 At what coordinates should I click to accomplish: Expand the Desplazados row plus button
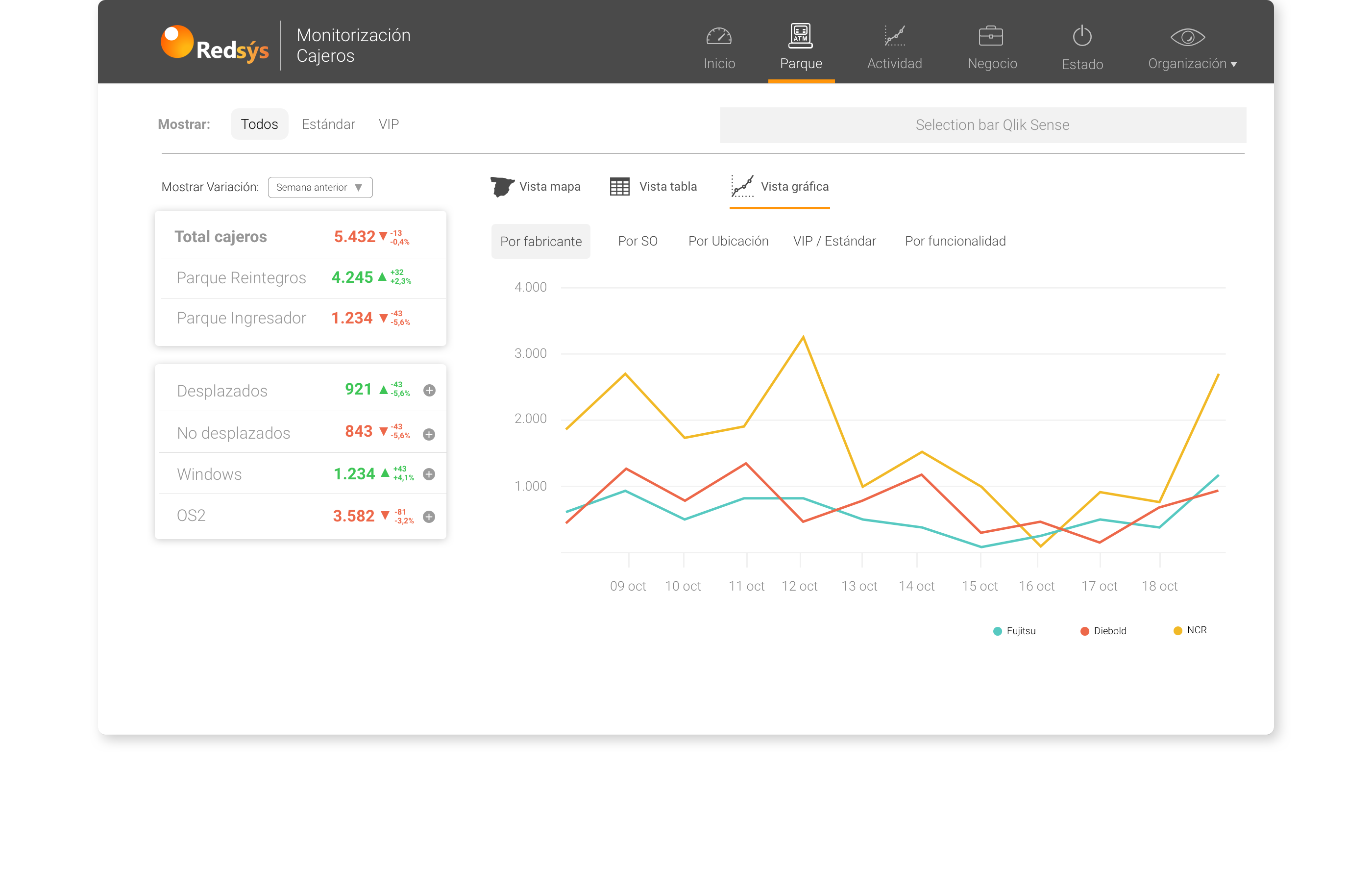pyautogui.click(x=429, y=390)
